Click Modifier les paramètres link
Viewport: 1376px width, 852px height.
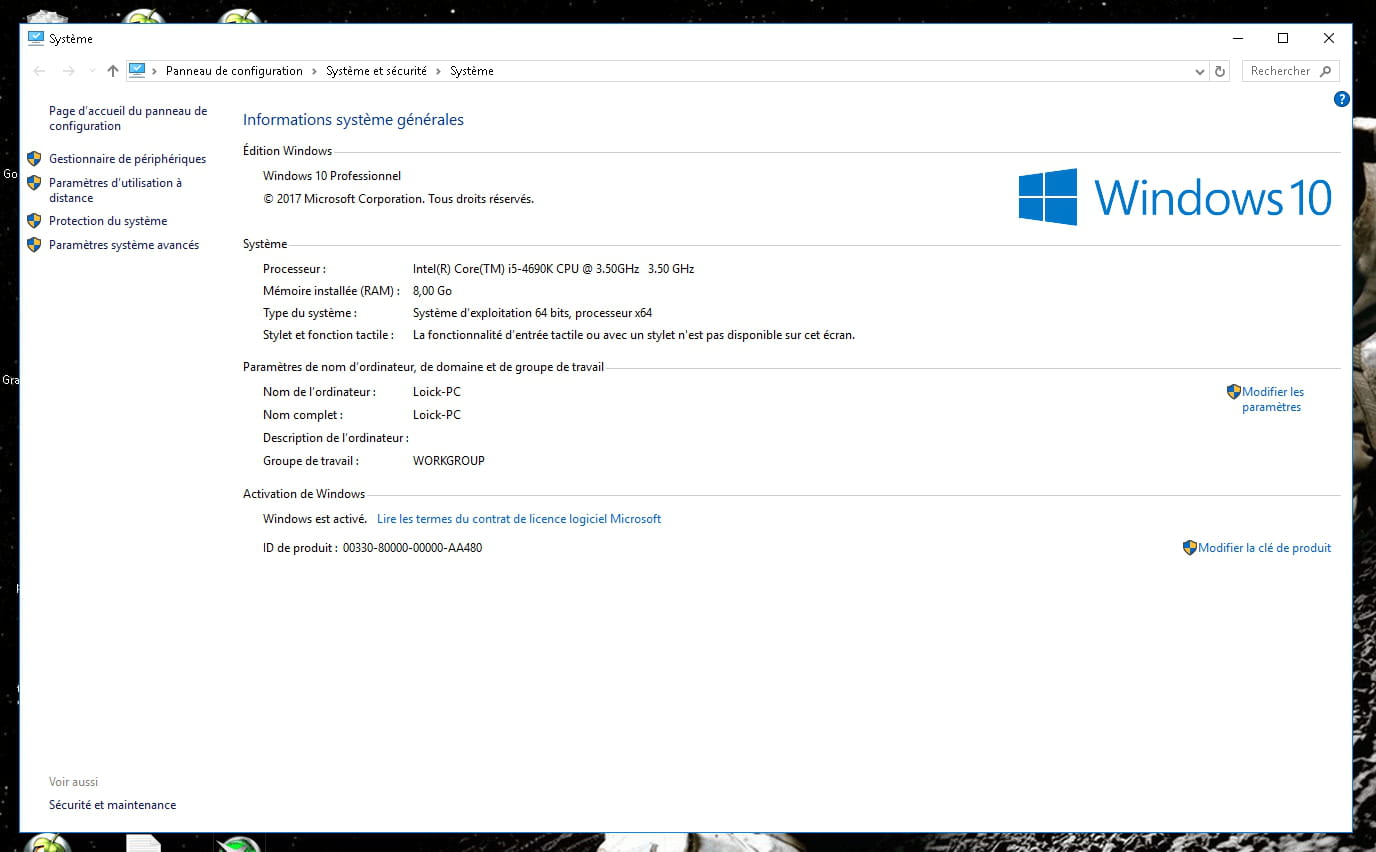pyautogui.click(x=1273, y=399)
